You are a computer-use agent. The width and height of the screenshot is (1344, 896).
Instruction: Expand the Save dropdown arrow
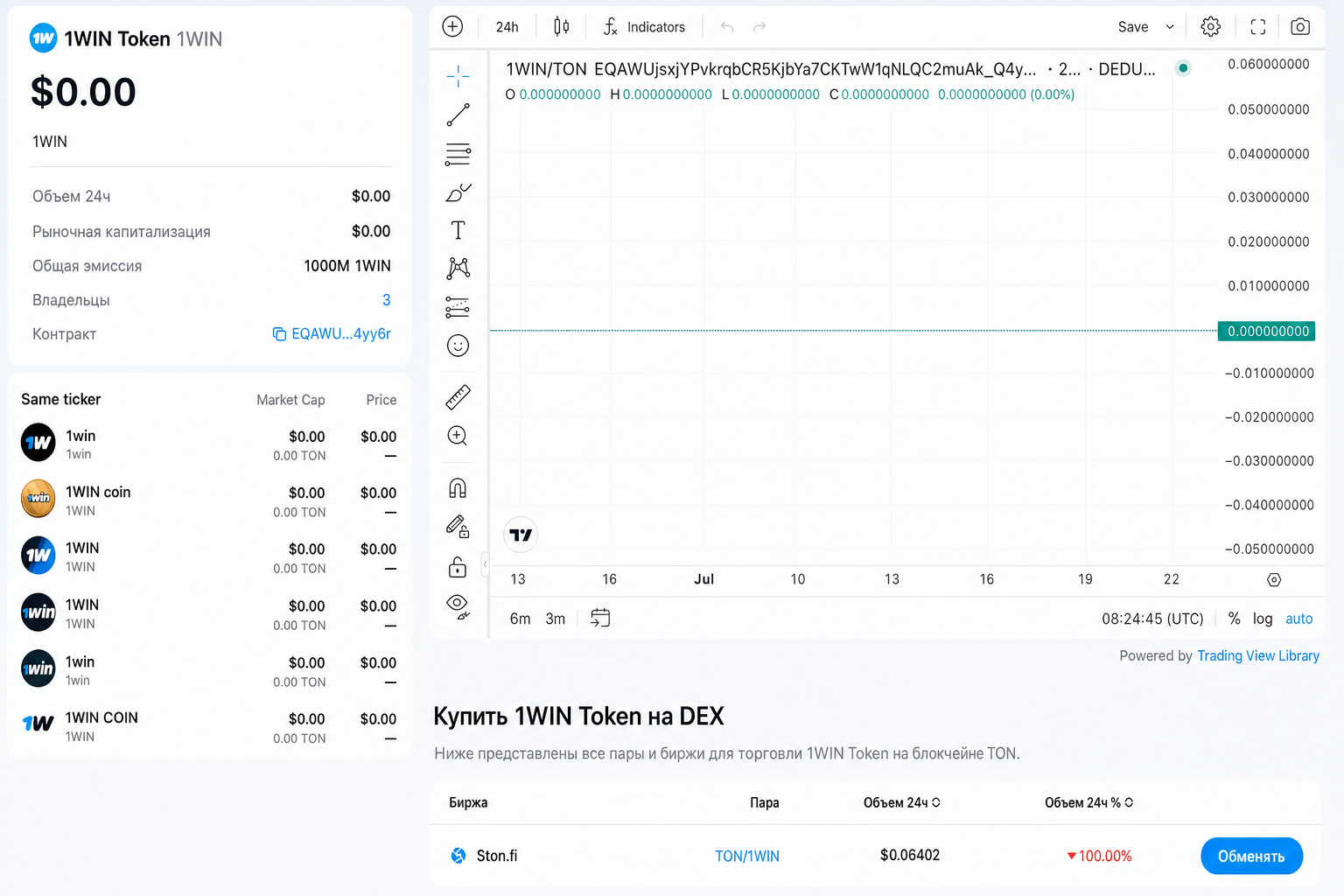pyautogui.click(x=1170, y=27)
